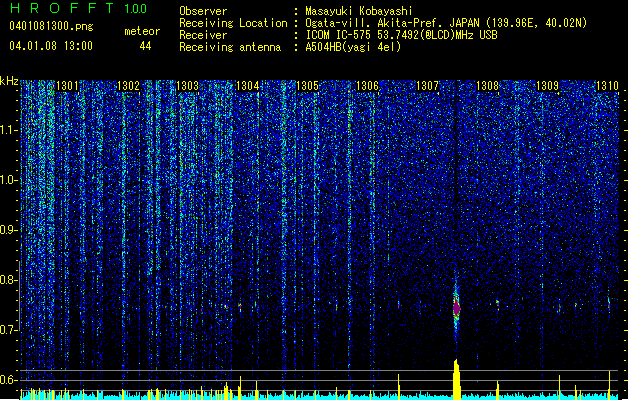The height and width of the screenshot is (400, 629).
Task: Click the ICOM IC-575 receiver text
Action: (x=402, y=35)
